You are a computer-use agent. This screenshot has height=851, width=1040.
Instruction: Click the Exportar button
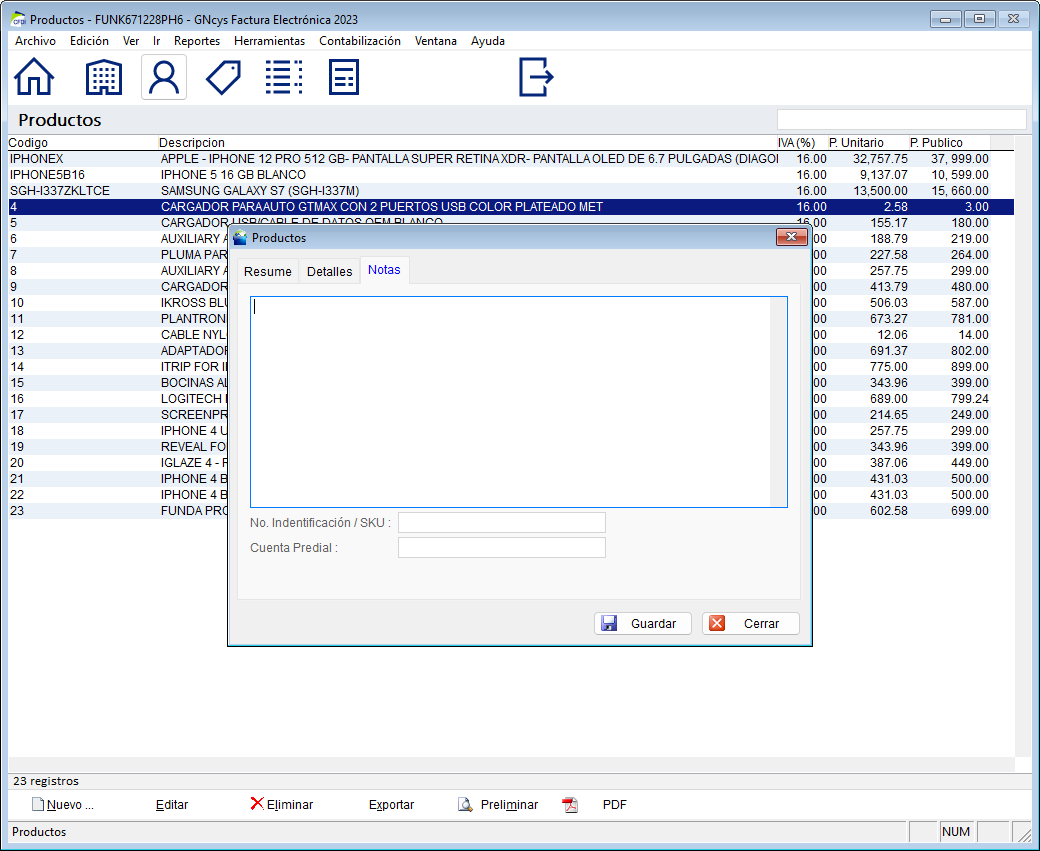tap(391, 805)
